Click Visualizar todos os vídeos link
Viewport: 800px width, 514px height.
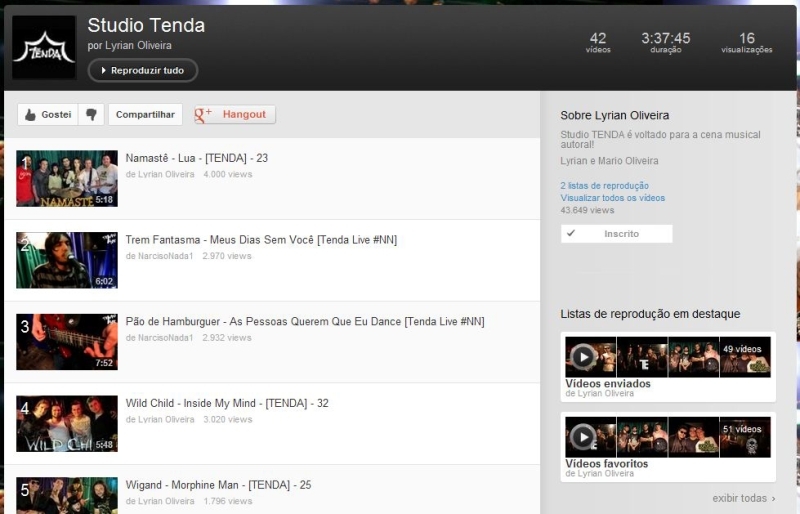click(x=613, y=198)
